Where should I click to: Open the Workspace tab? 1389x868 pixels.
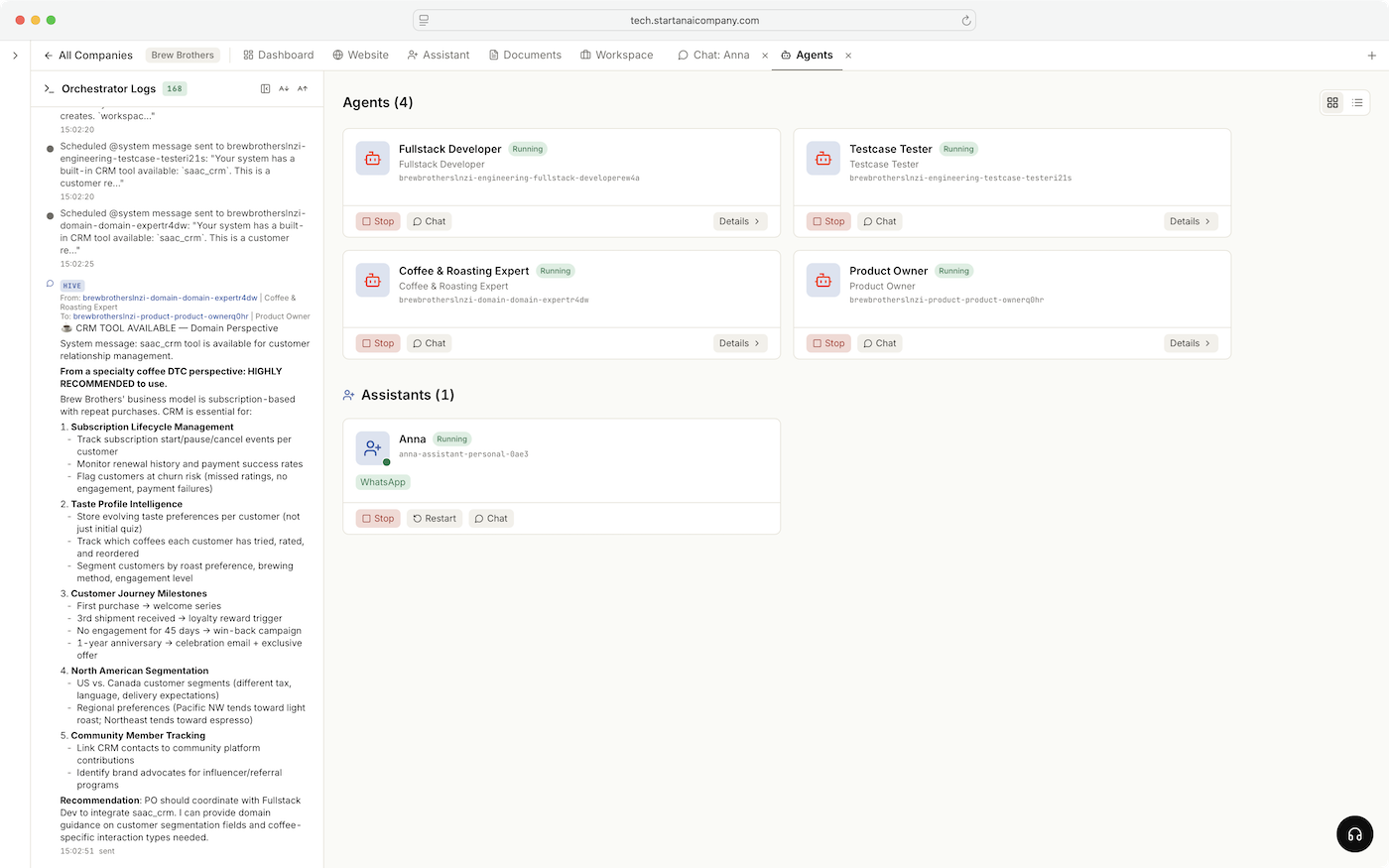(x=617, y=56)
